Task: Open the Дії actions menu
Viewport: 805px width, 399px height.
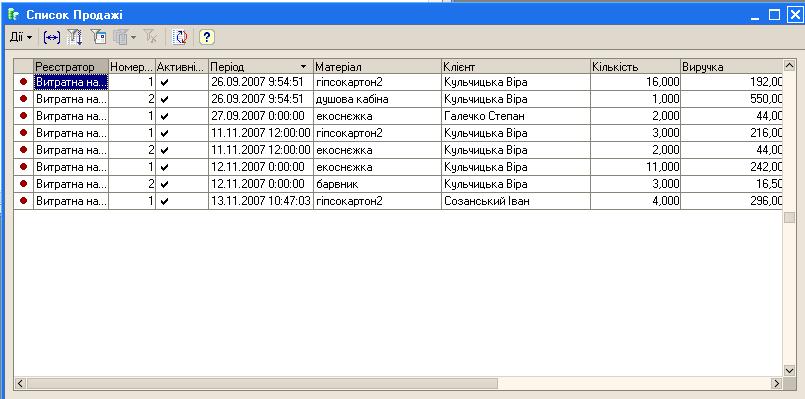Action: (x=21, y=37)
